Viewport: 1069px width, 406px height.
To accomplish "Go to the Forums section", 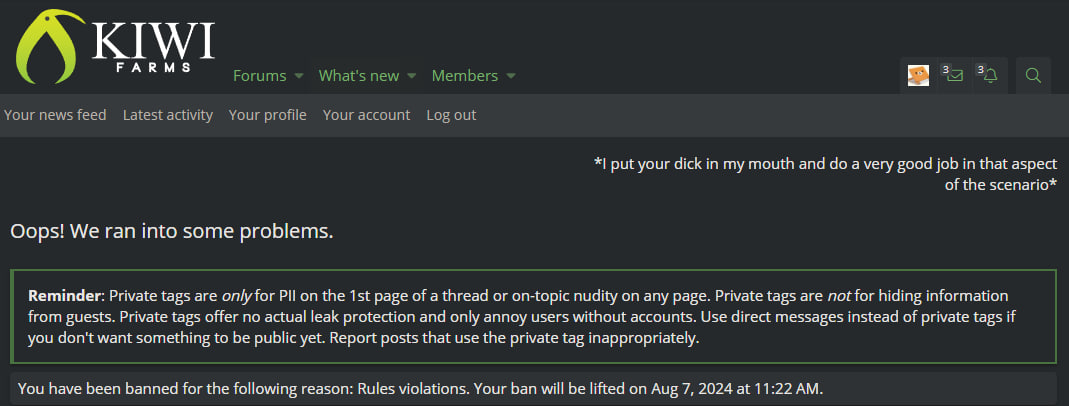I will (259, 76).
